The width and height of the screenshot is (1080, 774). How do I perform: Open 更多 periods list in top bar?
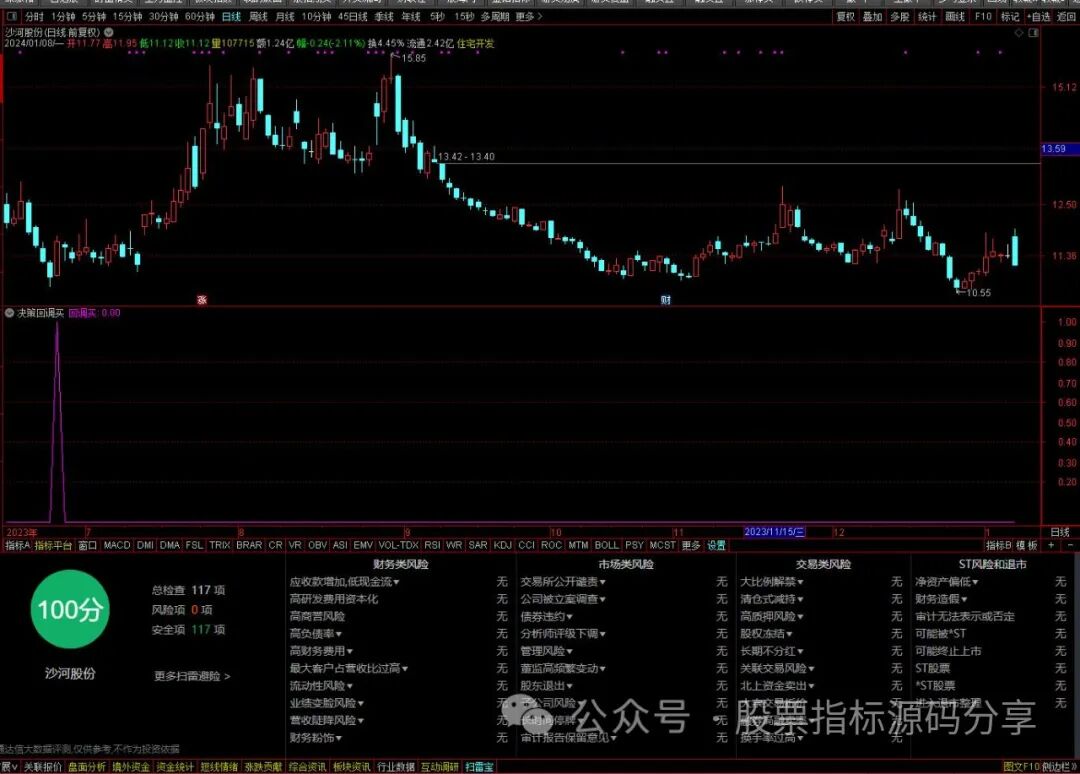coord(529,17)
